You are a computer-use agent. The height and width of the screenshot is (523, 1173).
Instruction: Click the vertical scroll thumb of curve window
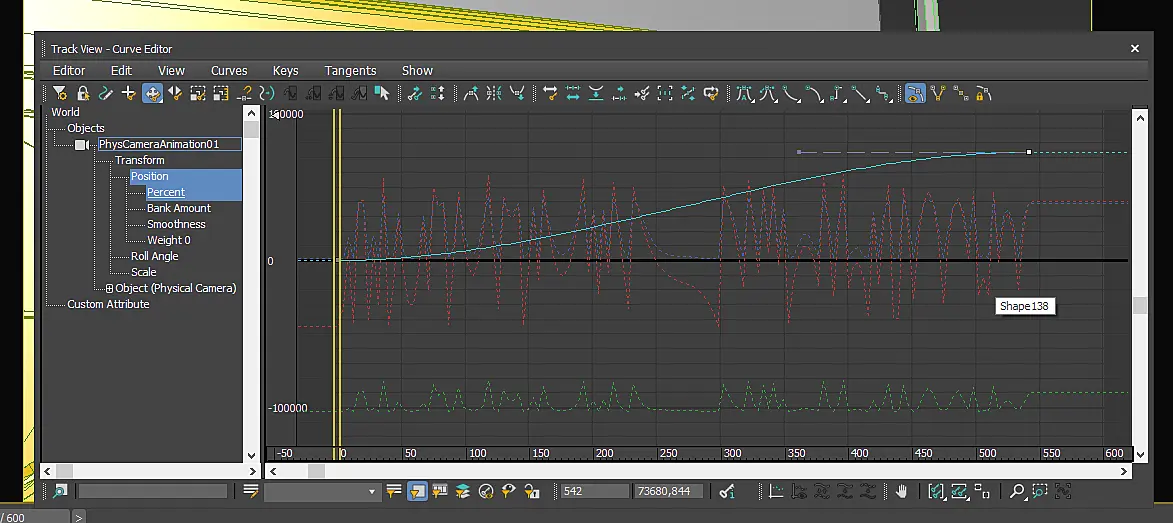point(1140,305)
